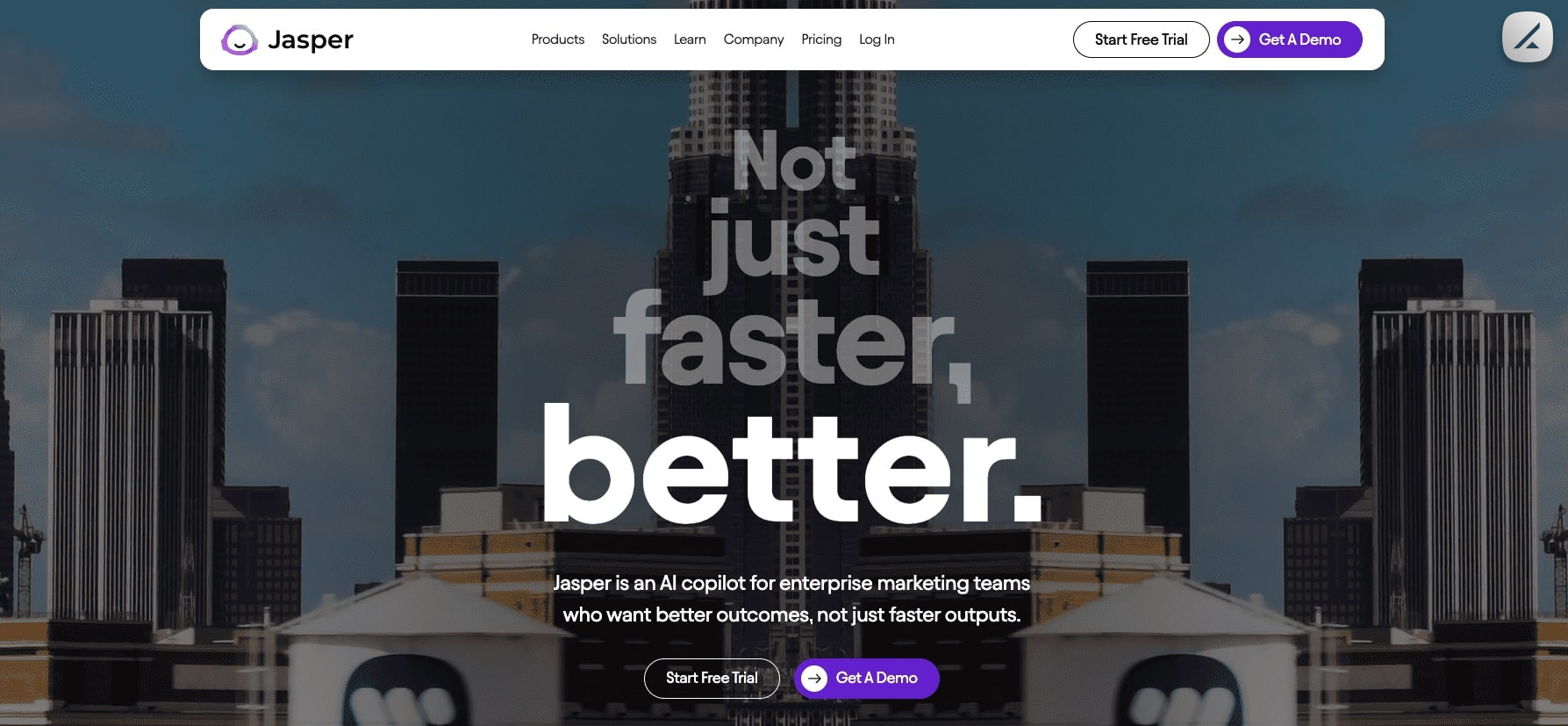Go to the Pricing page
The height and width of the screenshot is (726, 1568).
point(821,40)
